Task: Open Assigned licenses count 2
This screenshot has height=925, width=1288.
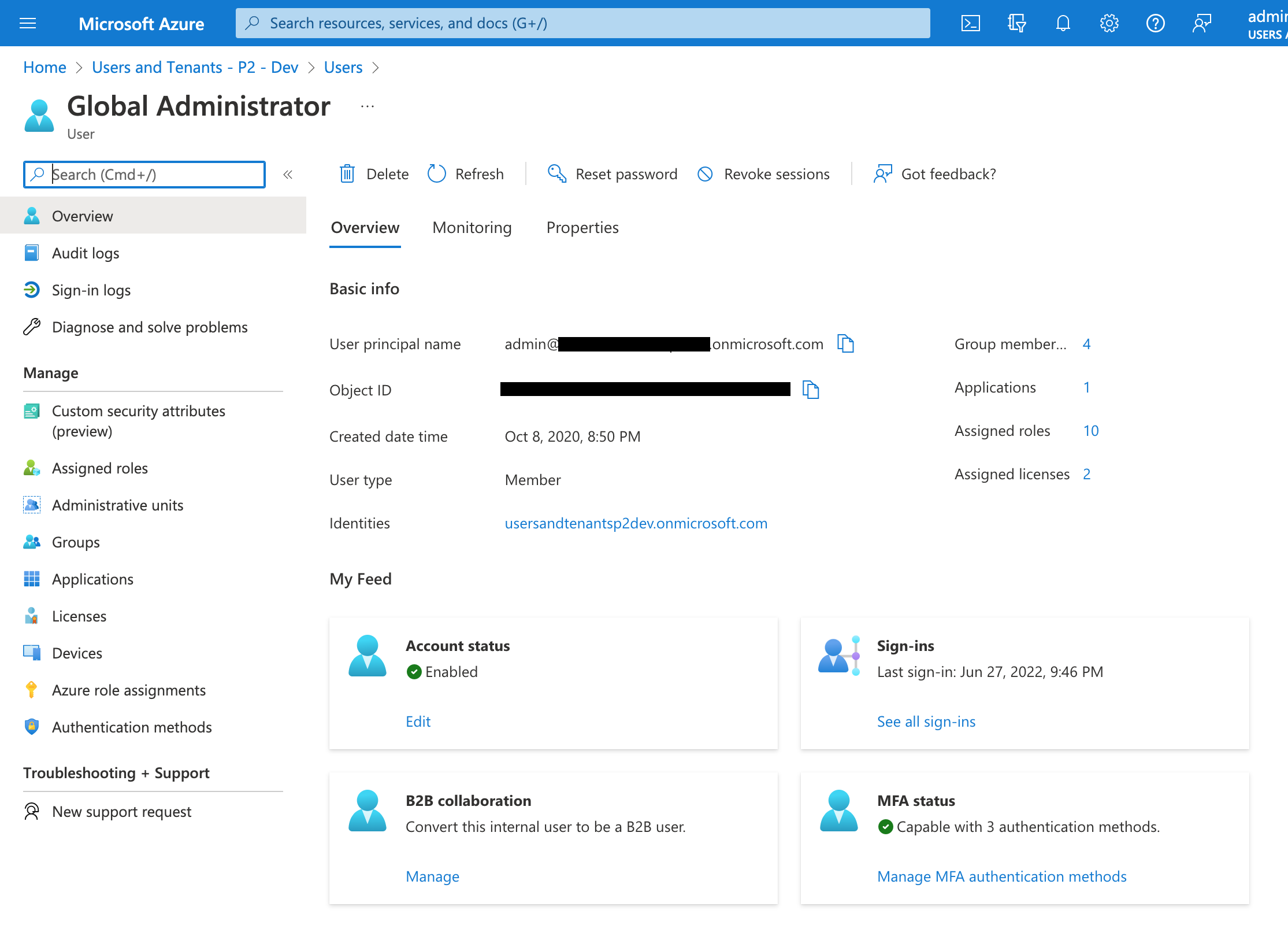Action: pos(1086,473)
